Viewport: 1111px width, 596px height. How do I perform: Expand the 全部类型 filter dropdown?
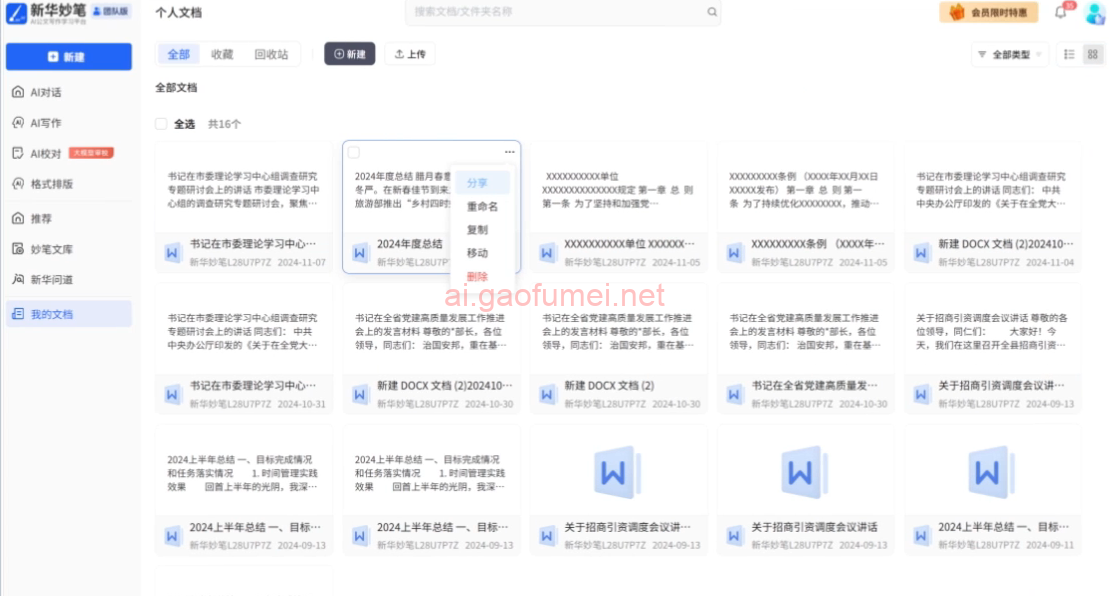pos(1009,54)
